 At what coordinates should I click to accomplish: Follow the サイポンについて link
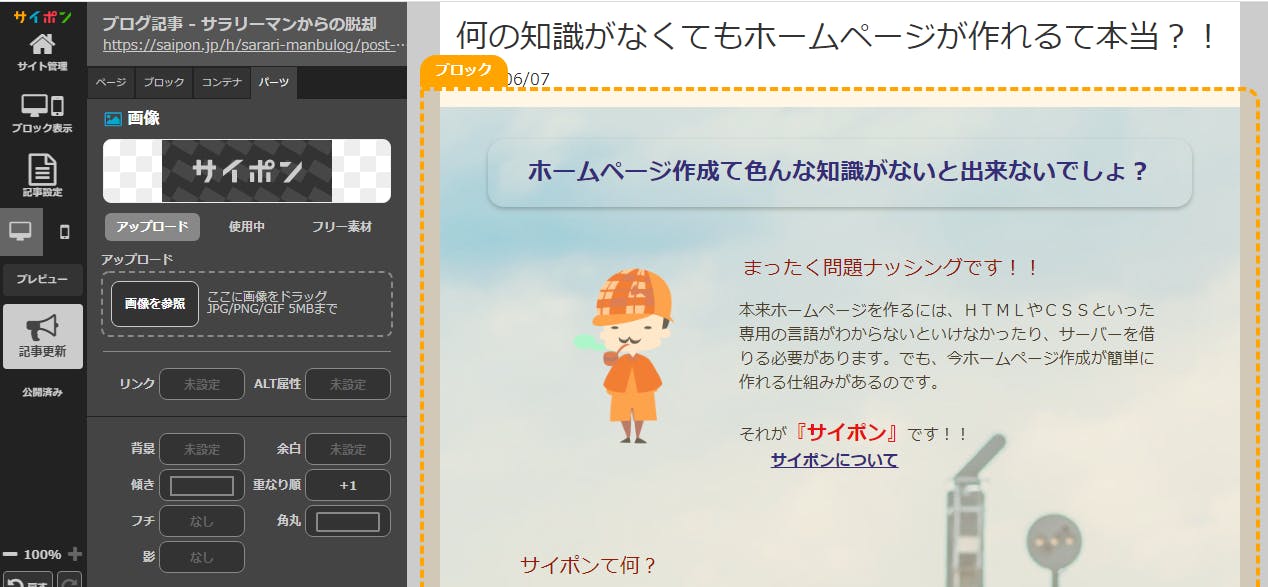click(x=834, y=460)
